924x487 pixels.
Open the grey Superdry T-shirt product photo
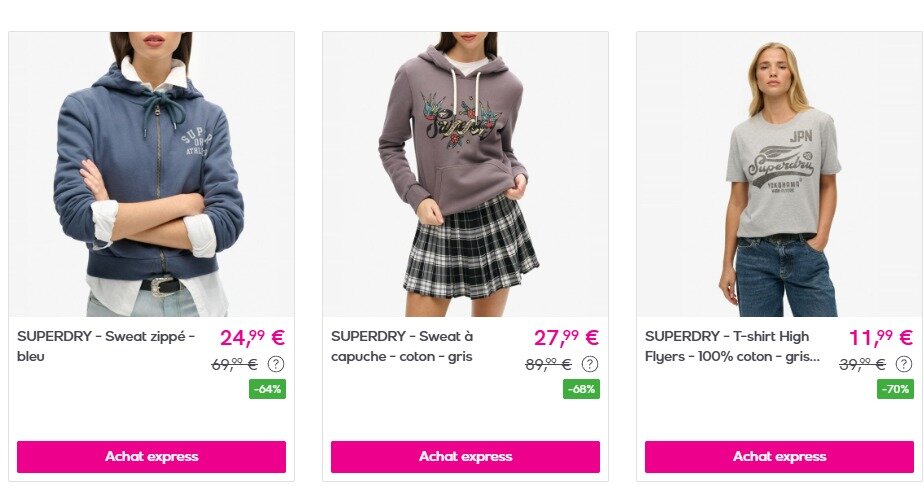coord(780,175)
